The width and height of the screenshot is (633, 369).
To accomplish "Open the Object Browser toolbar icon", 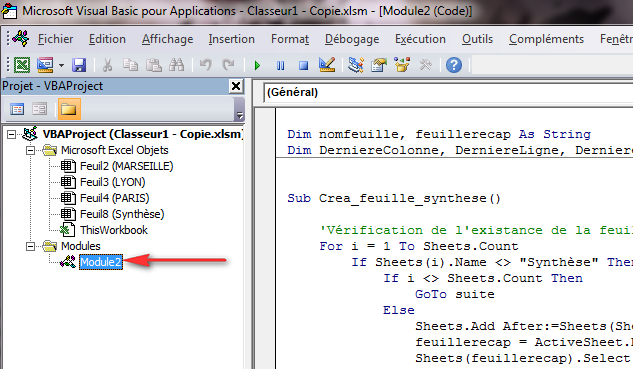I will tap(402, 65).
